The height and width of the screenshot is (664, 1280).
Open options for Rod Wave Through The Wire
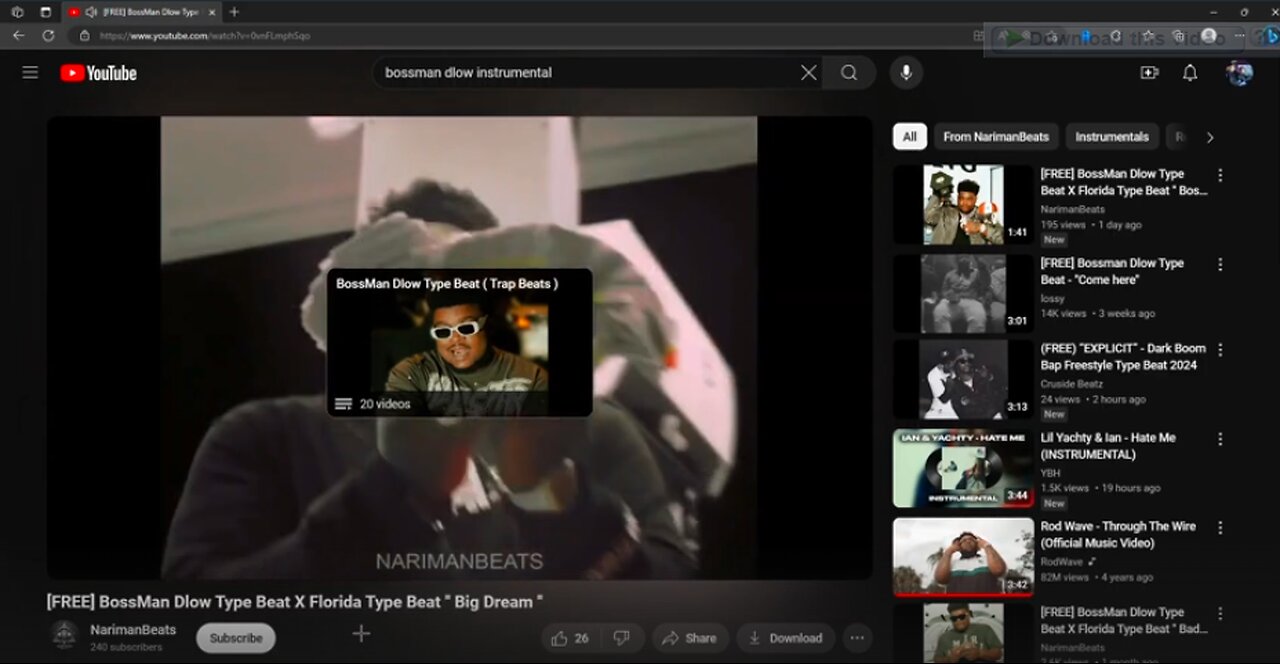[x=1220, y=527]
